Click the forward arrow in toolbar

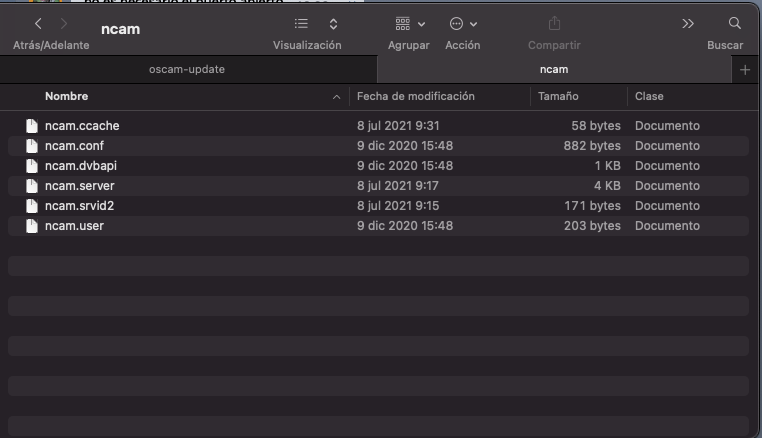pos(64,23)
